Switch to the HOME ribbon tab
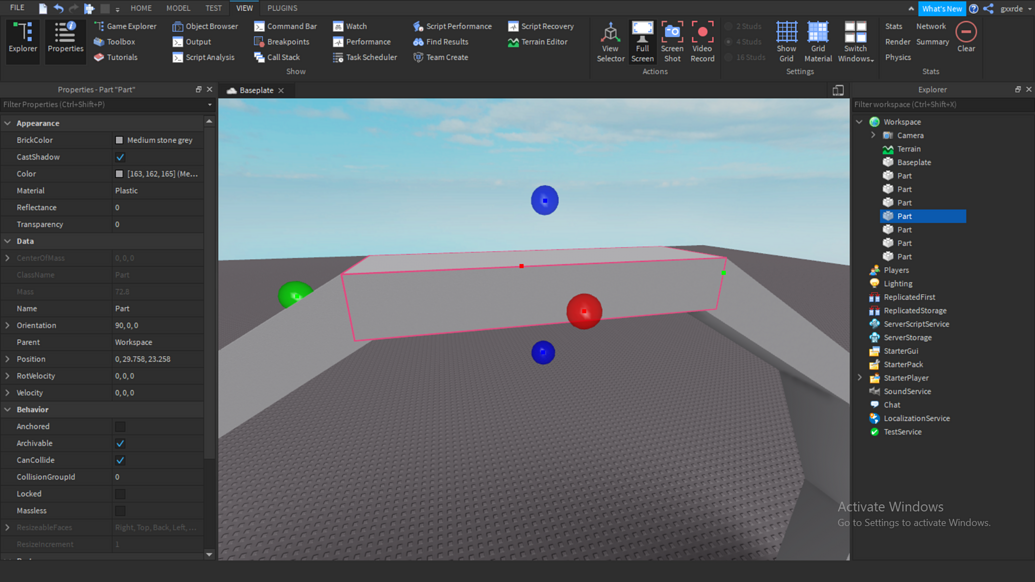 (x=141, y=8)
